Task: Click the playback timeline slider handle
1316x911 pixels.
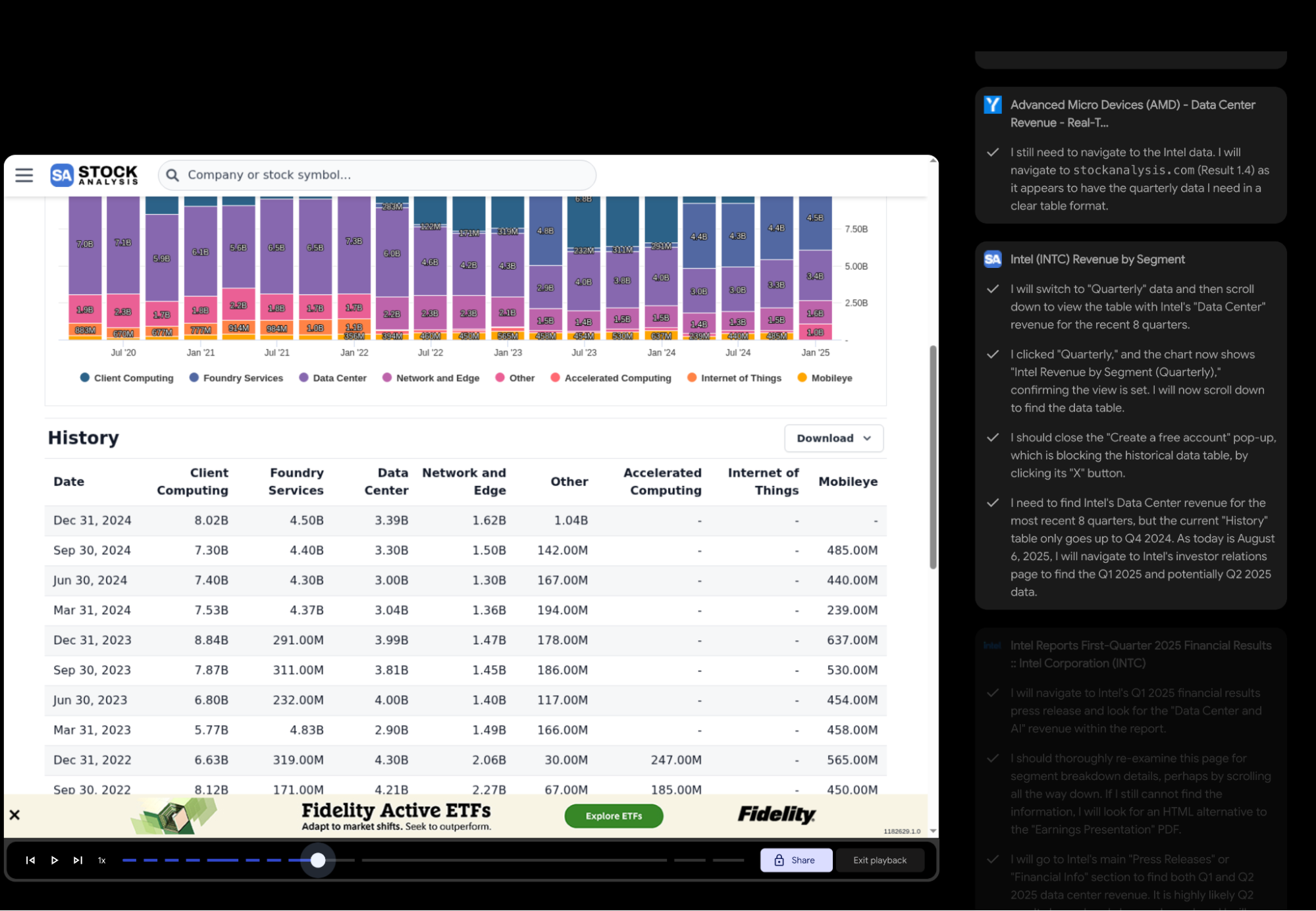Action: coord(318,860)
